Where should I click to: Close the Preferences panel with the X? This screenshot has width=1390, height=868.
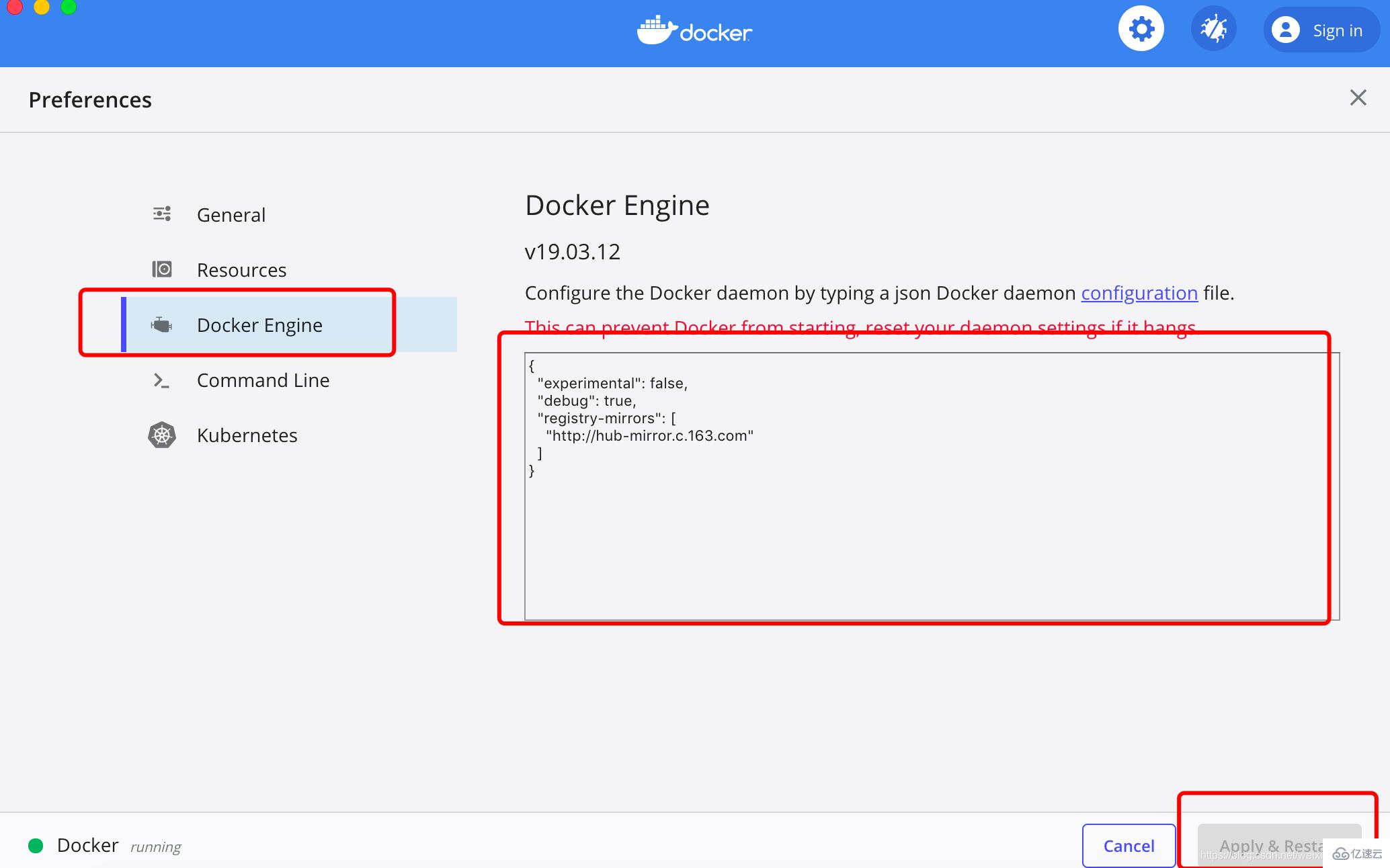(1358, 98)
